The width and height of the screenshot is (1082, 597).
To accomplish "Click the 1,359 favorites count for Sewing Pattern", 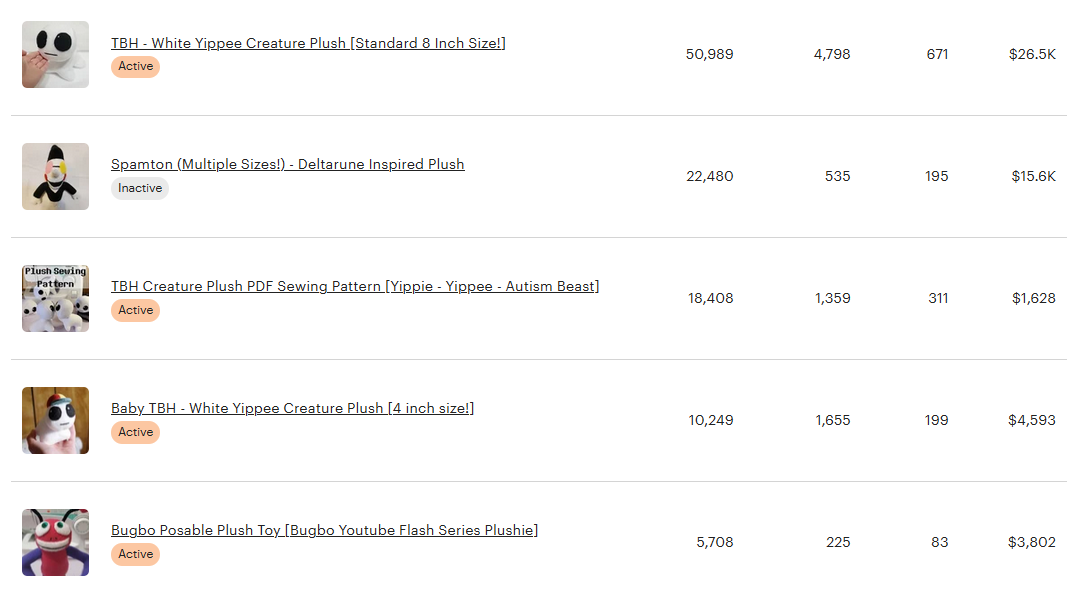I will coord(832,298).
